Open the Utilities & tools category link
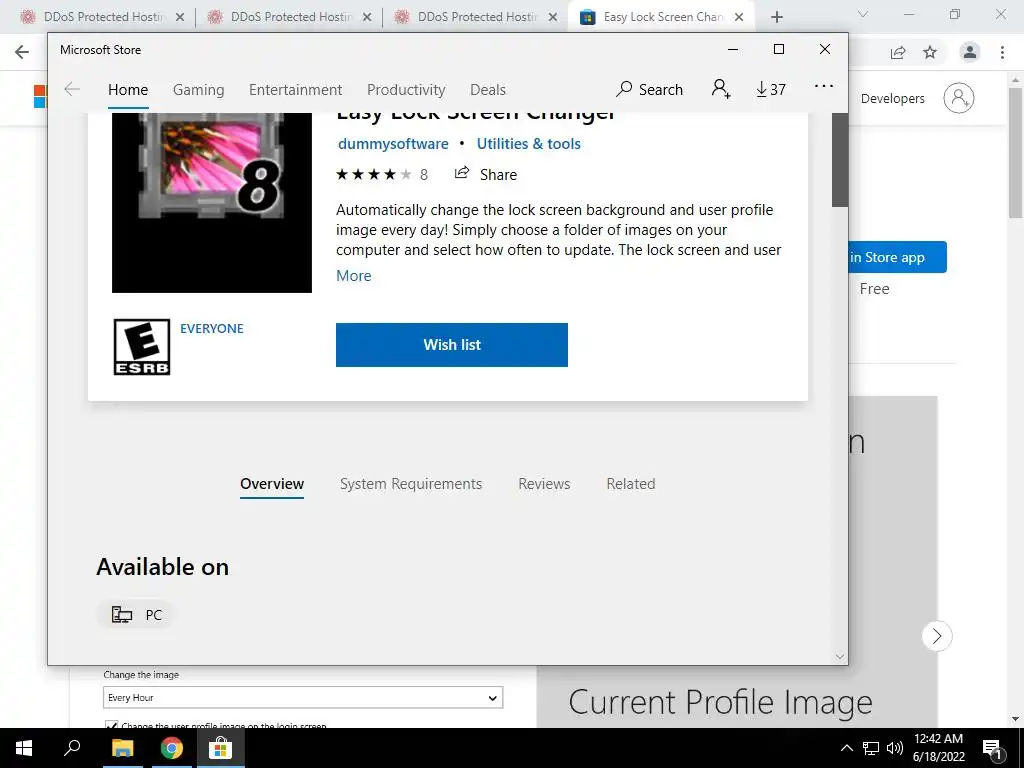This screenshot has height=768, width=1024. coord(528,144)
